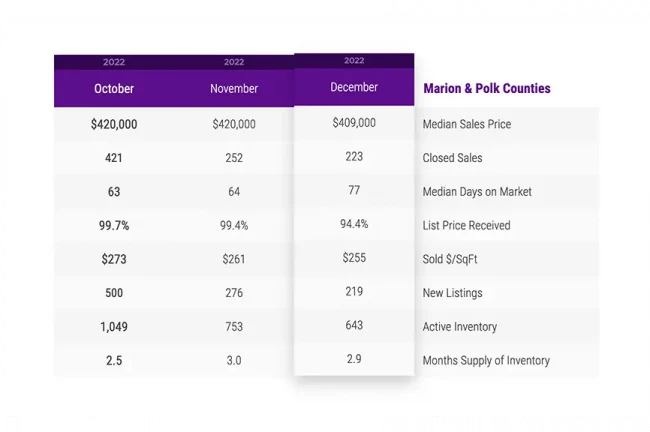
Task: Click the 2022 label above November
Action: pos(234,62)
